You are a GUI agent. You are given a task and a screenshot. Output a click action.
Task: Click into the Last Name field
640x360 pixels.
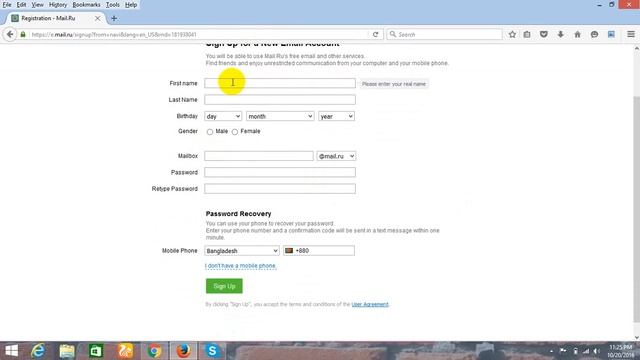point(280,100)
